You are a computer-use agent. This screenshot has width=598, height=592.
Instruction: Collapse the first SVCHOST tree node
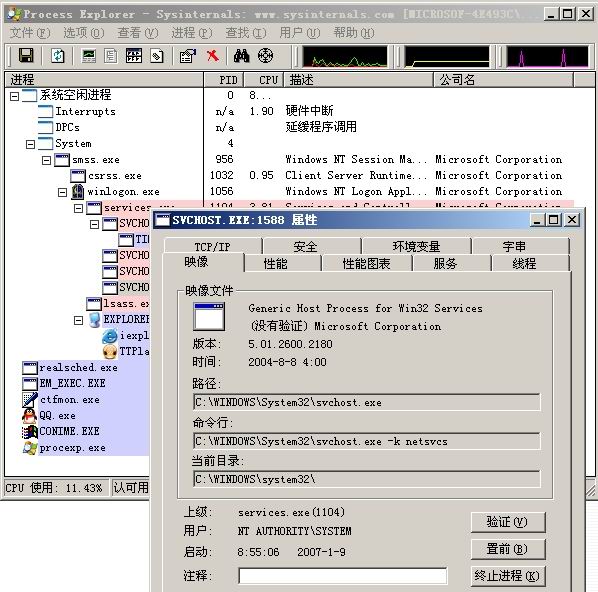point(95,224)
